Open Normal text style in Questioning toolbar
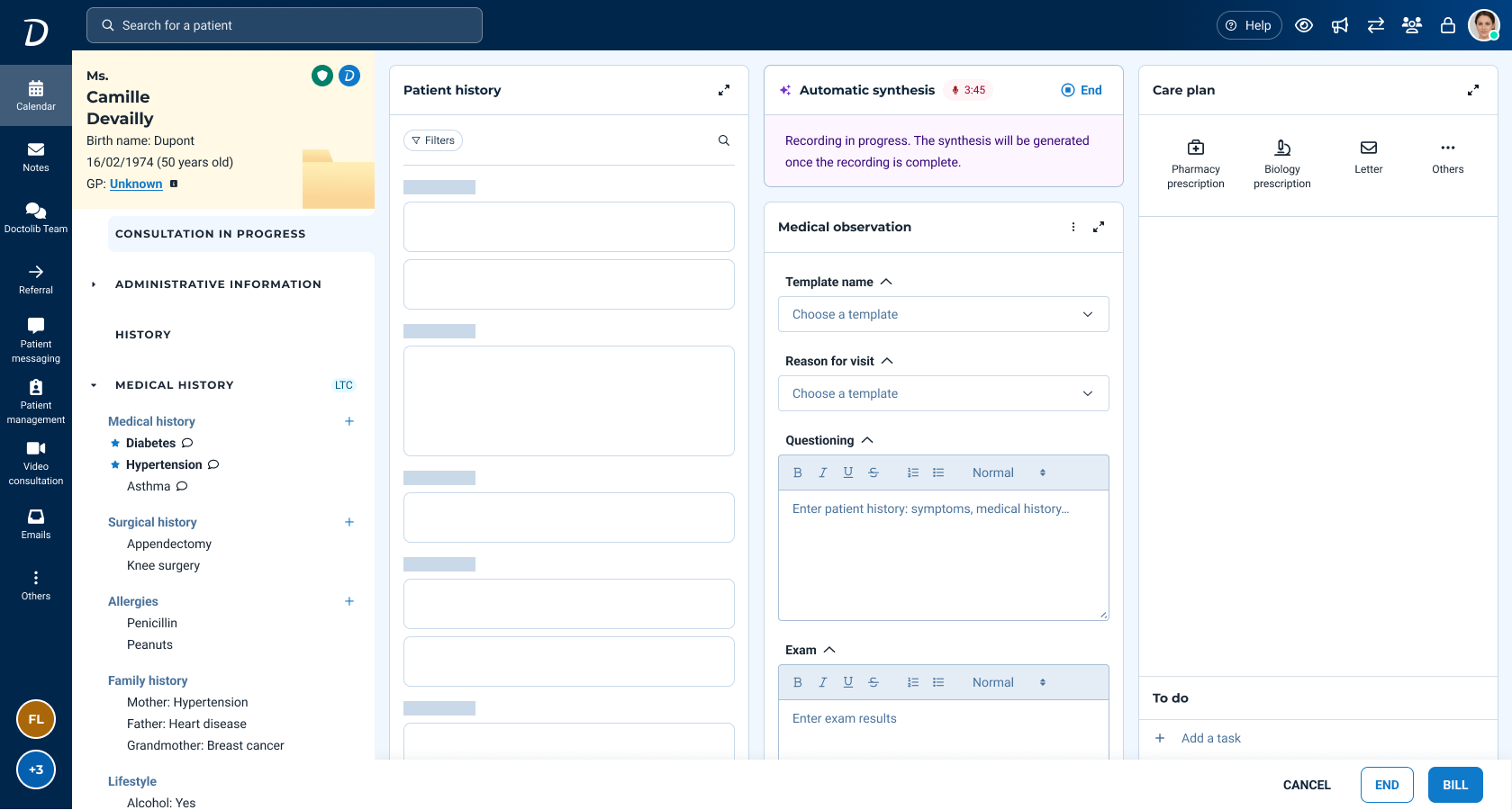This screenshot has height=810, width=1512. point(1009,472)
